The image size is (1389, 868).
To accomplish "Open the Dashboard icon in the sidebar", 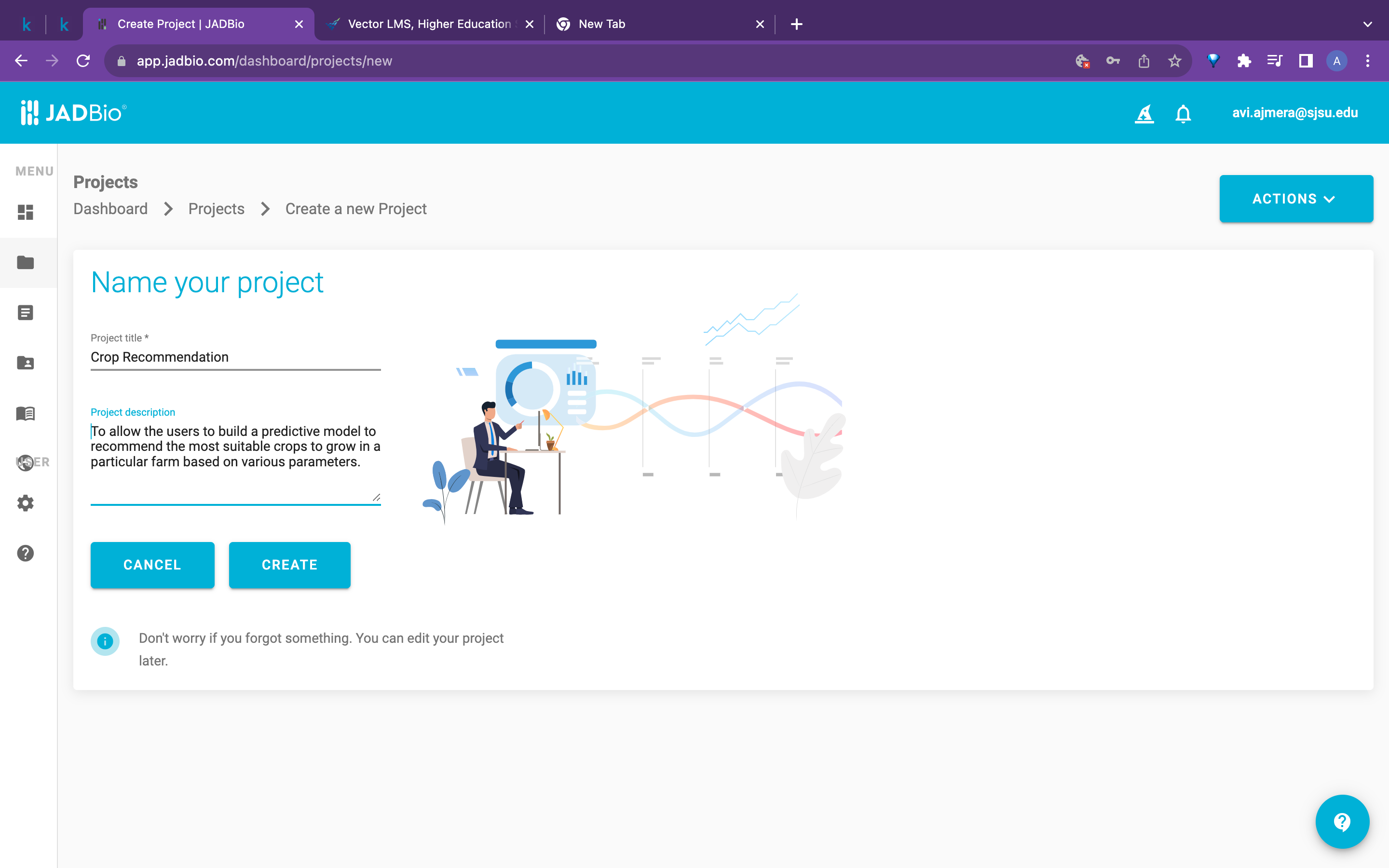I will [x=25, y=212].
